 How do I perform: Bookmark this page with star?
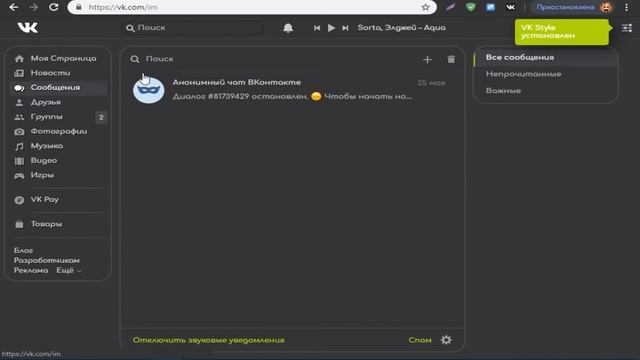click(x=426, y=7)
